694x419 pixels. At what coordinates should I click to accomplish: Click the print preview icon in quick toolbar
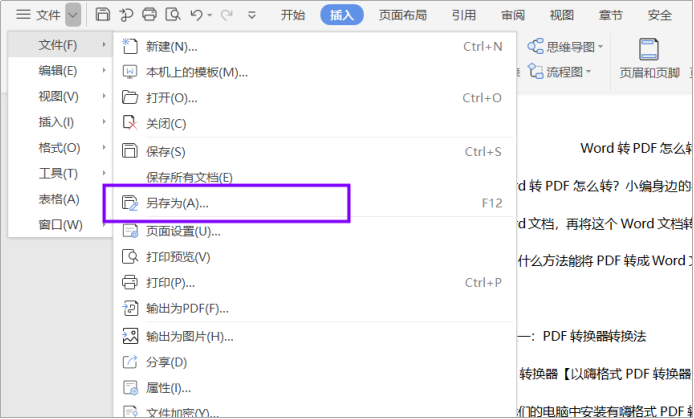(173, 15)
